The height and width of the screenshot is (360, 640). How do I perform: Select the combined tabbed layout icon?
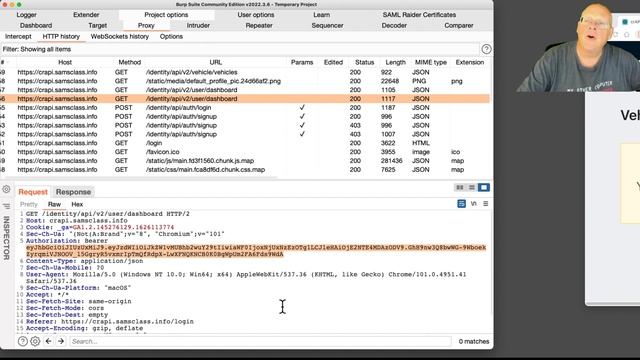484,187
